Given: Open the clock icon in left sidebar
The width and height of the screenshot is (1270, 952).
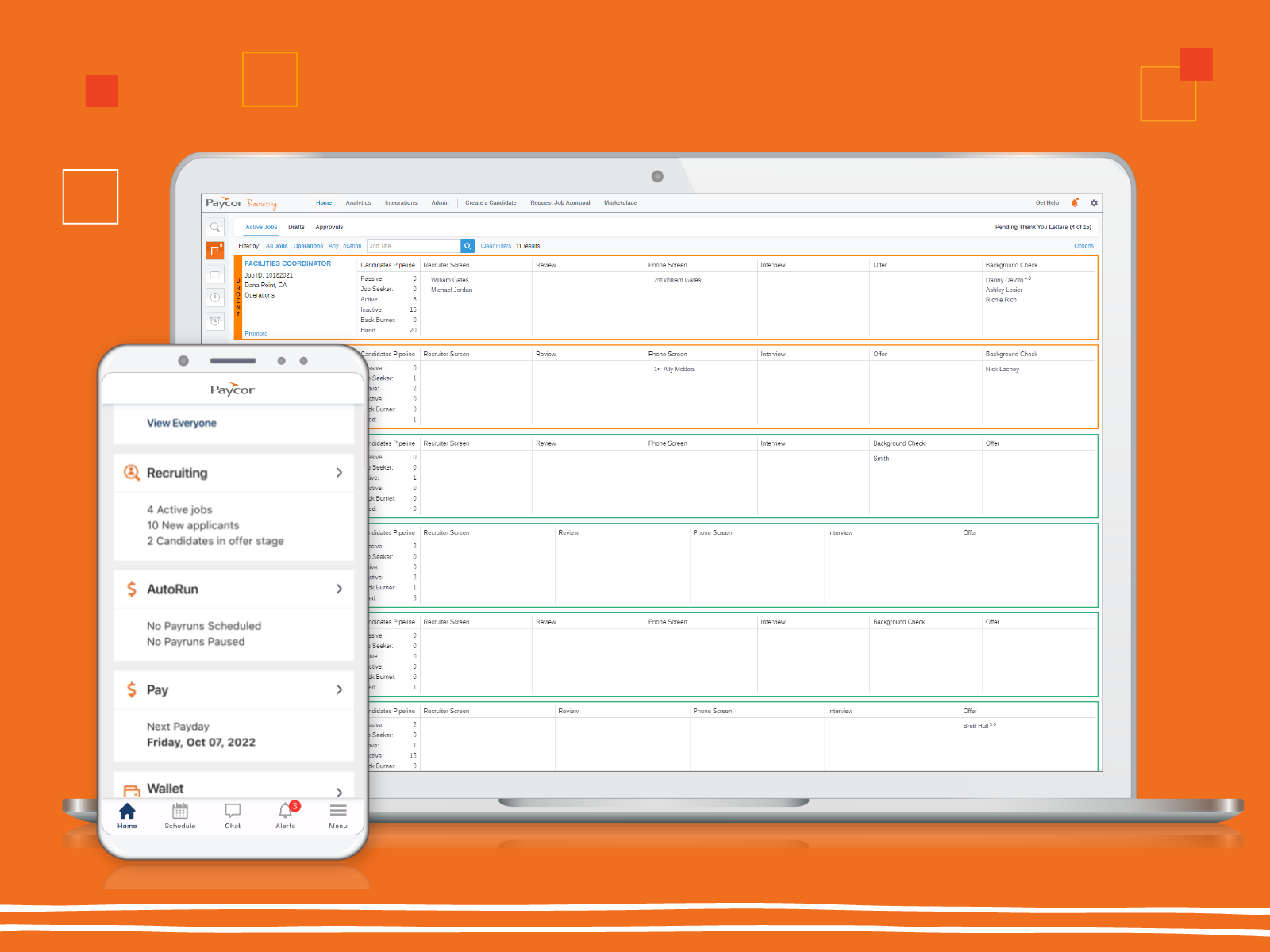Looking at the screenshot, I should 215,297.
